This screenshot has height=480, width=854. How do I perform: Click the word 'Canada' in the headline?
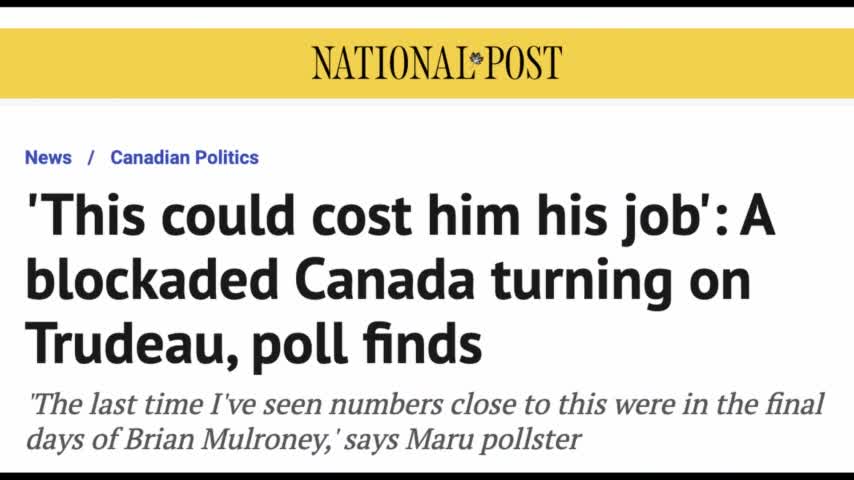[x=386, y=279]
